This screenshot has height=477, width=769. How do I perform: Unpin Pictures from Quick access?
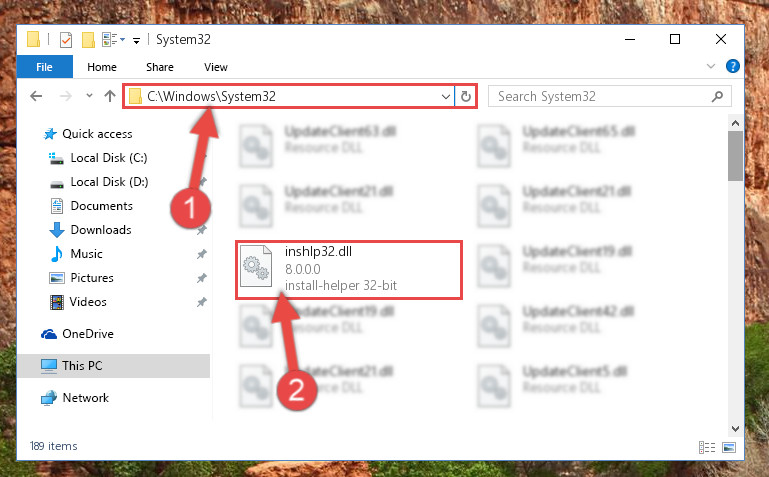(202, 278)
